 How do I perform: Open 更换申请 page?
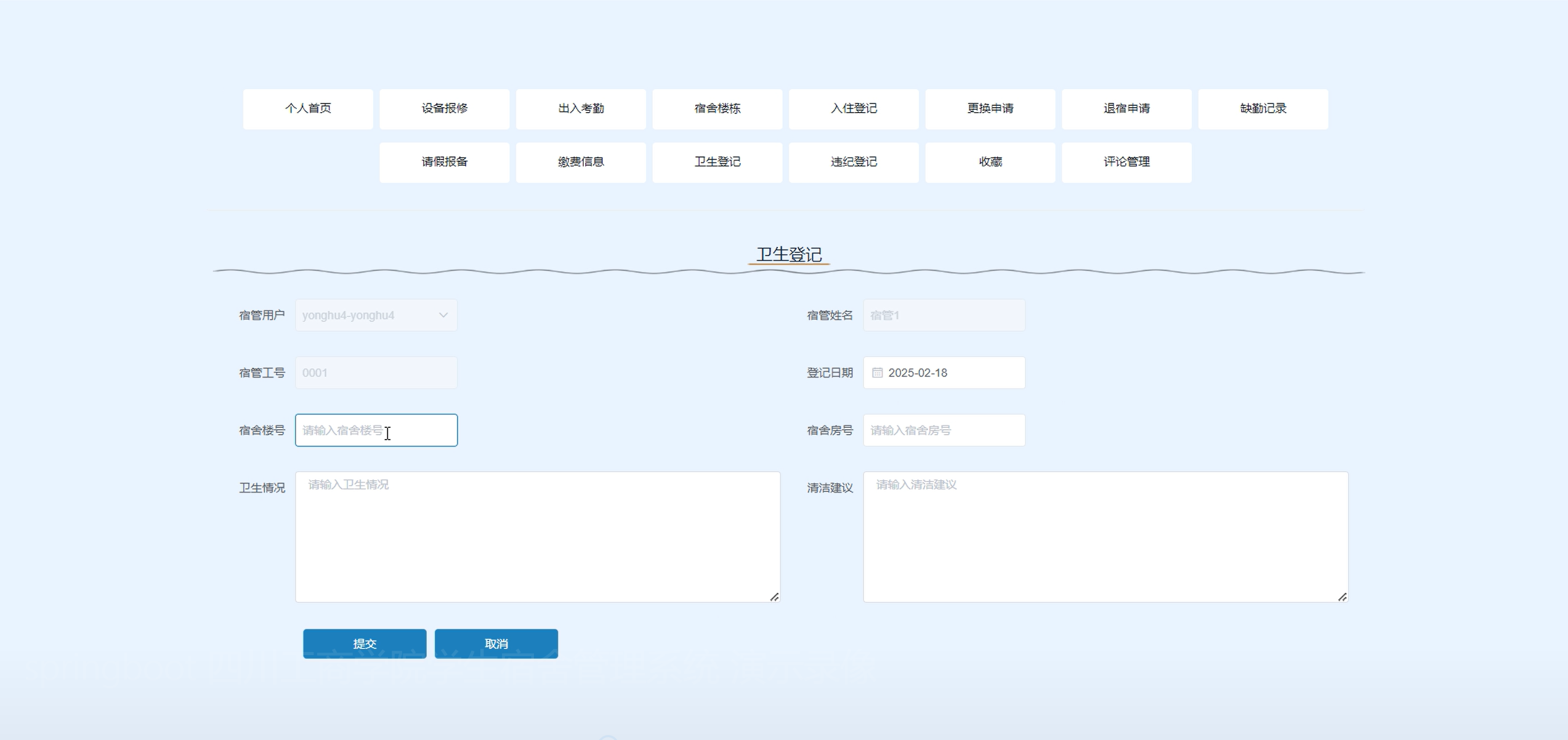tap(990, 109)
